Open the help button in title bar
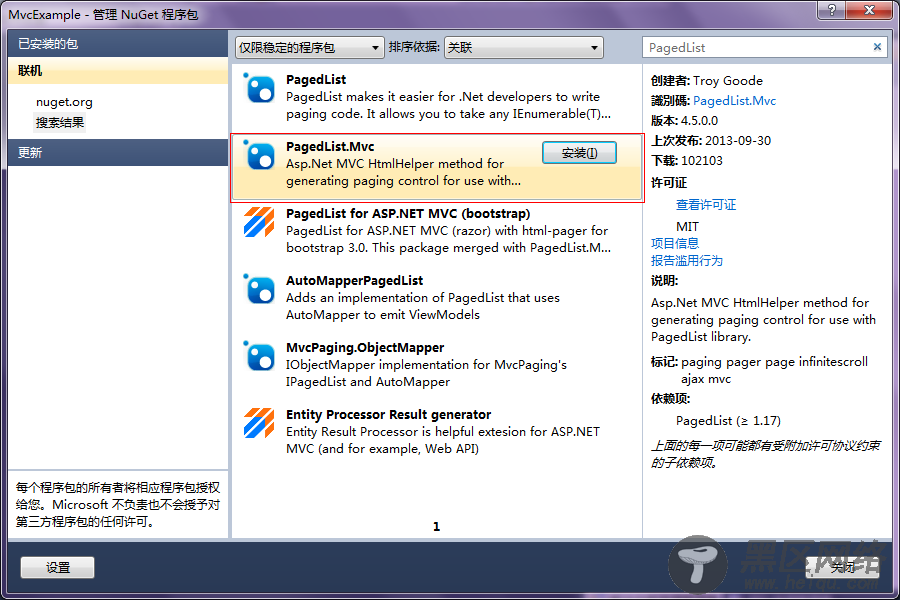This screenshot has height=600, width=900. (x=831, y=9)
